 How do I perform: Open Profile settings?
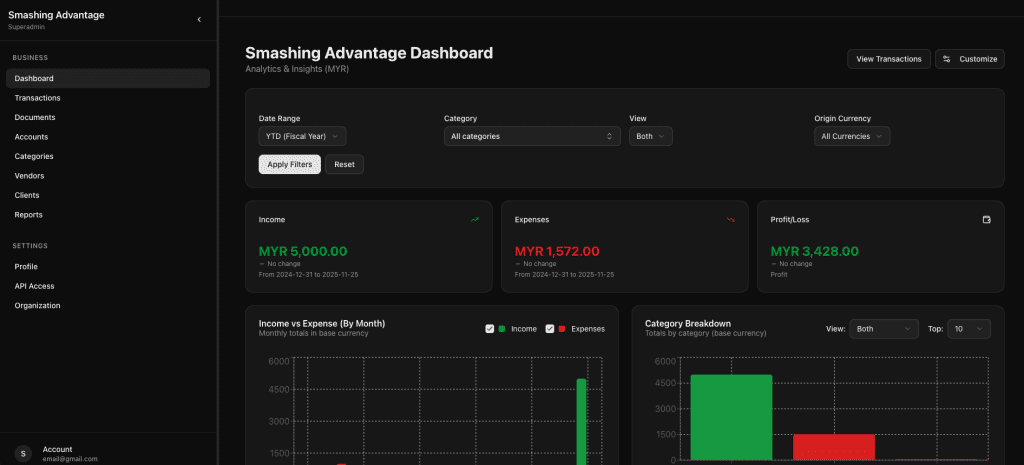[108, 266]
